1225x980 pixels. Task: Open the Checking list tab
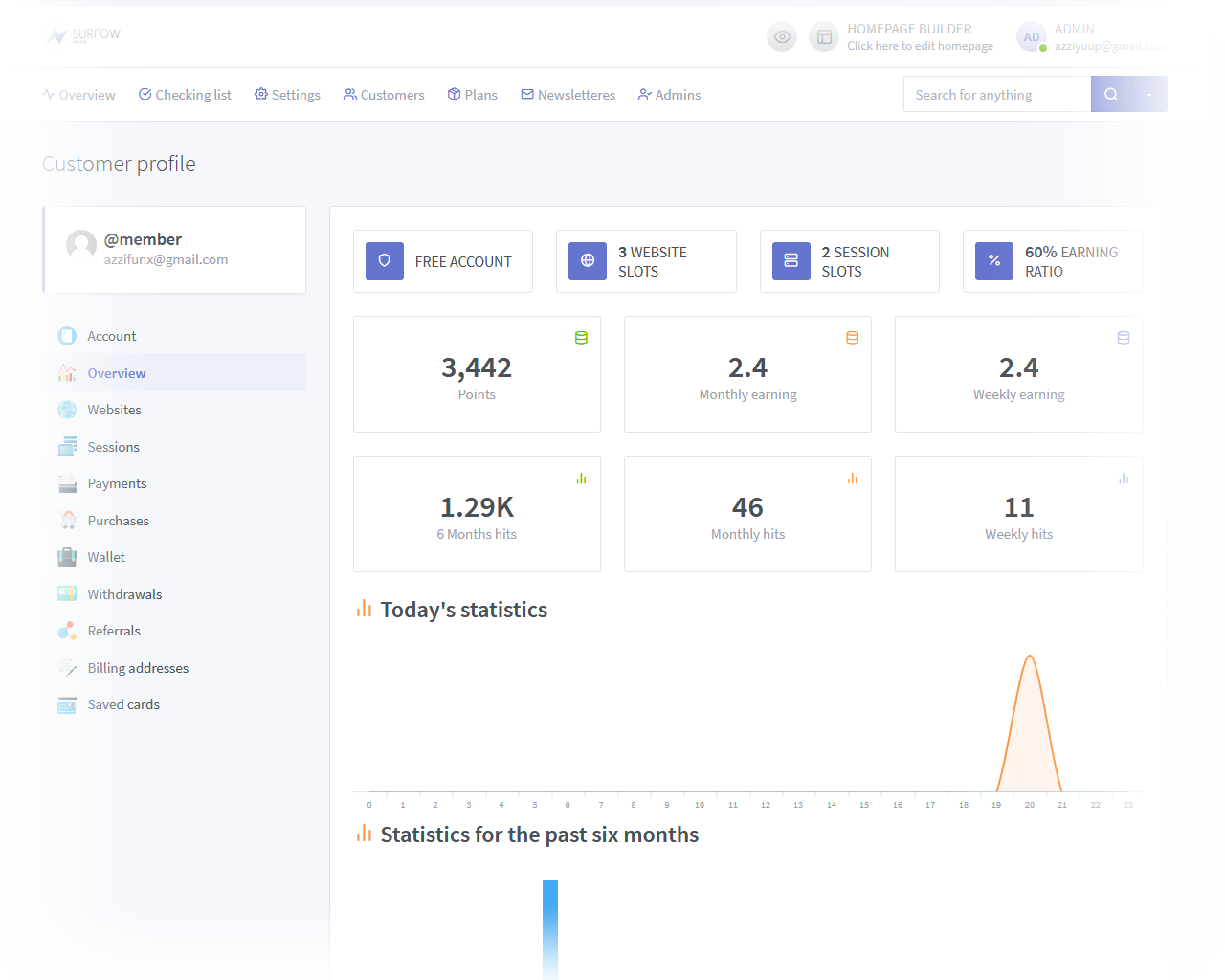point(185,95)
